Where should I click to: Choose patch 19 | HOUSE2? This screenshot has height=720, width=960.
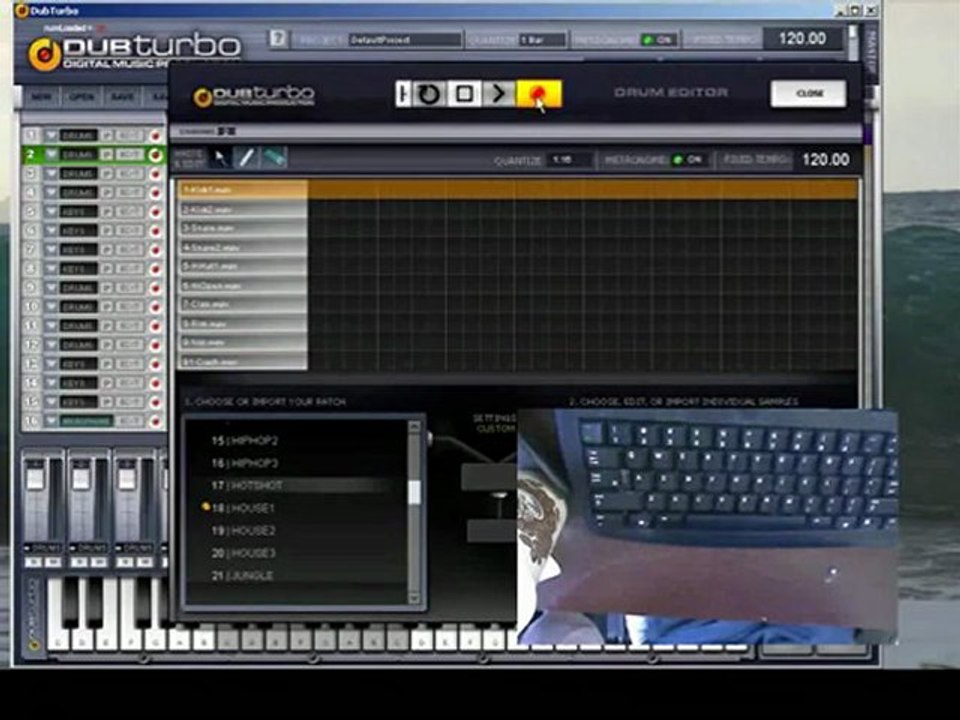(x=244, y=531)
